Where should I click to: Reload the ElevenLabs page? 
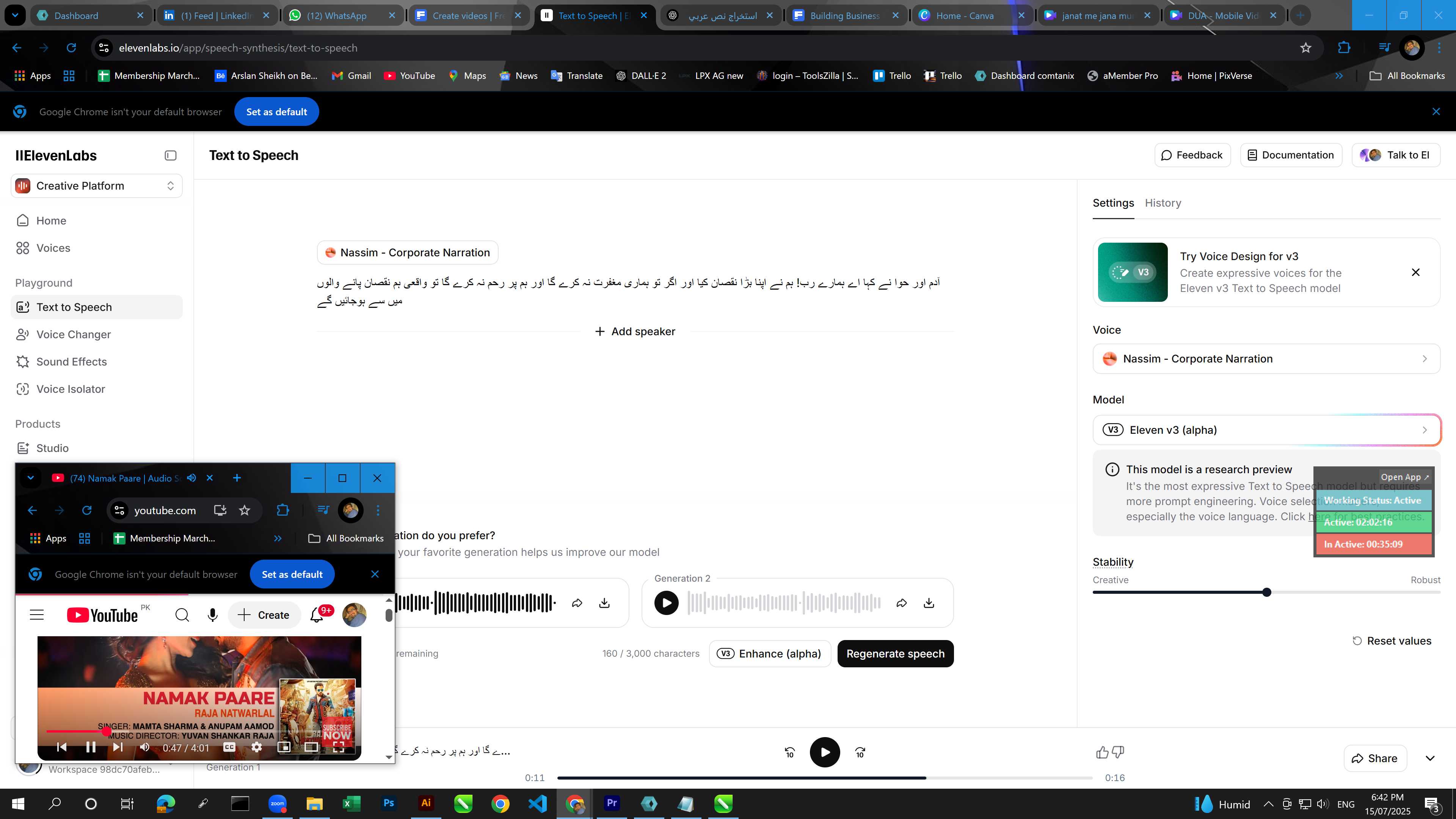(x=71, y=48)
